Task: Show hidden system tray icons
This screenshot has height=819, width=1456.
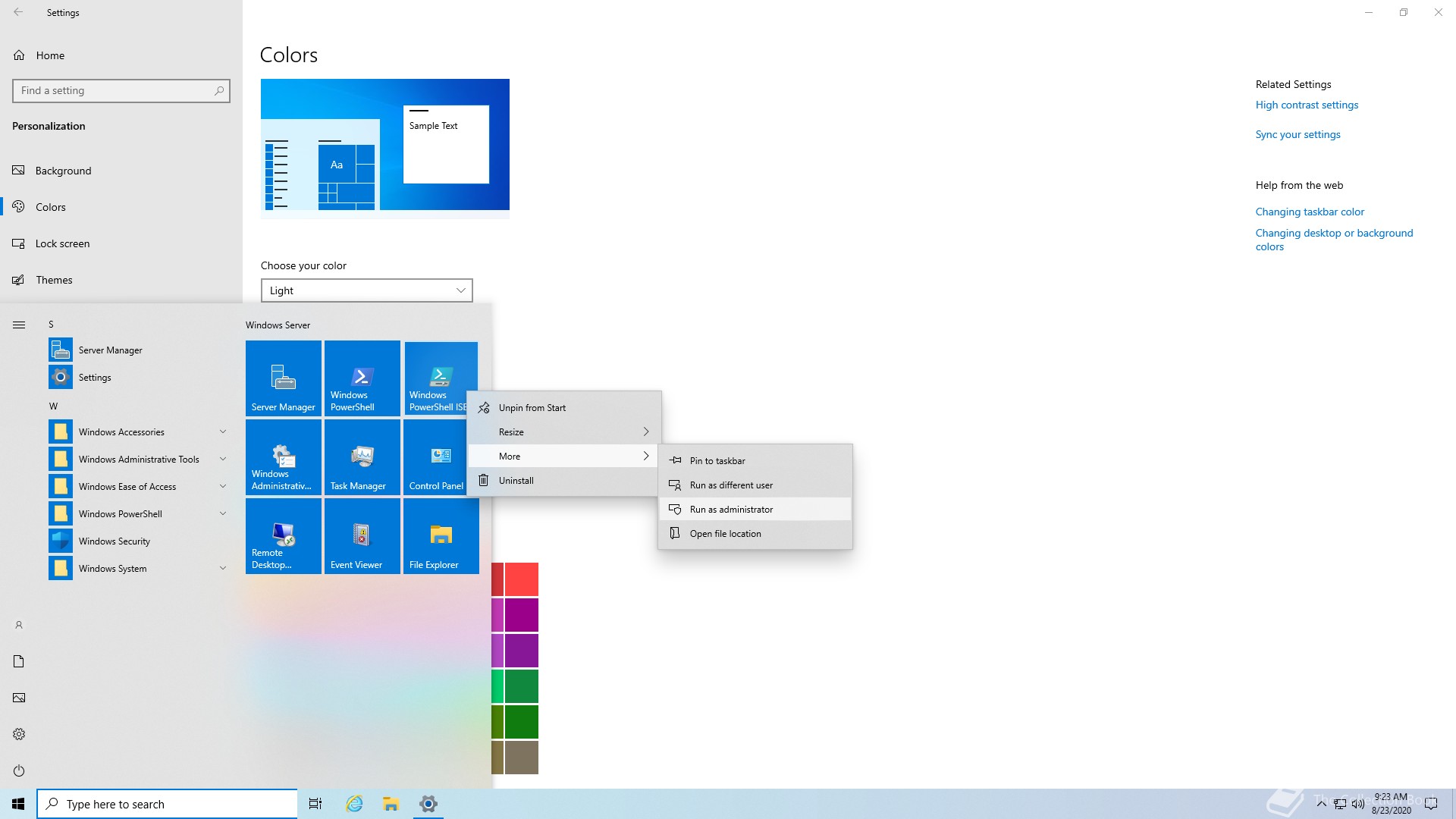Action: tap(1321, 804)
